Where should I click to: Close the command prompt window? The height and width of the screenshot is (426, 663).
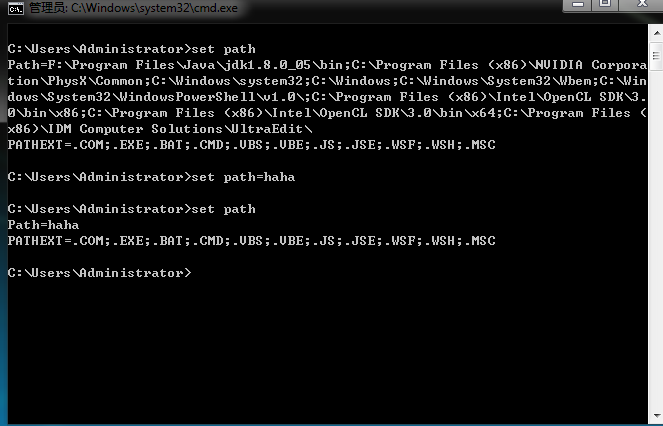(x=641, y=4)
